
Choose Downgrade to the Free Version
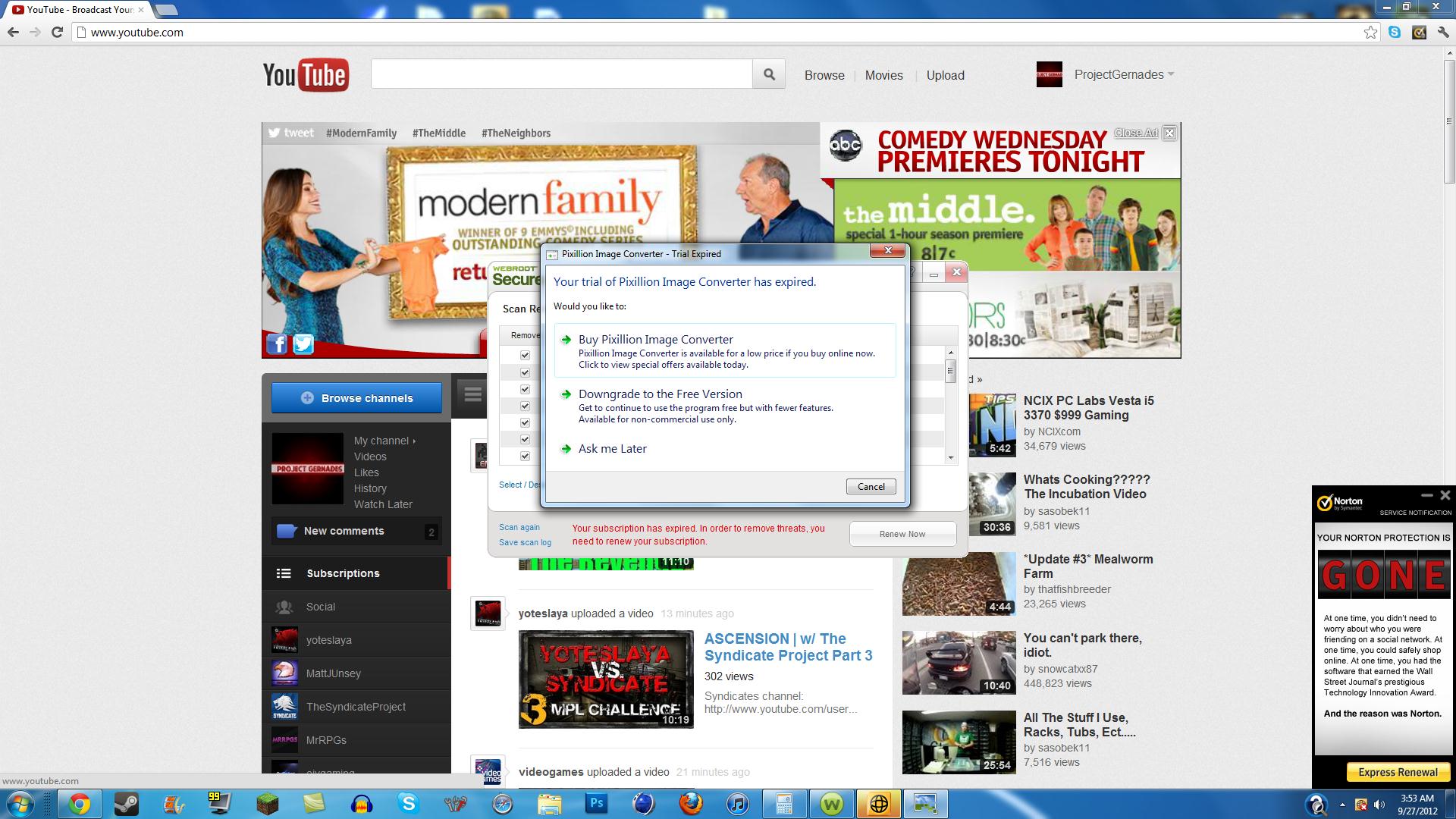point(725,406)
